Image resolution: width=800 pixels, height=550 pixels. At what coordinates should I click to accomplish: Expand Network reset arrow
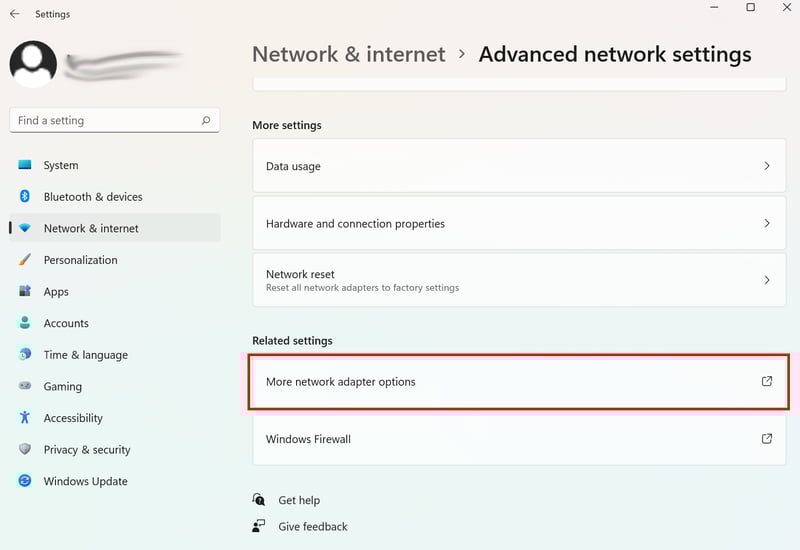pos(767,280)
